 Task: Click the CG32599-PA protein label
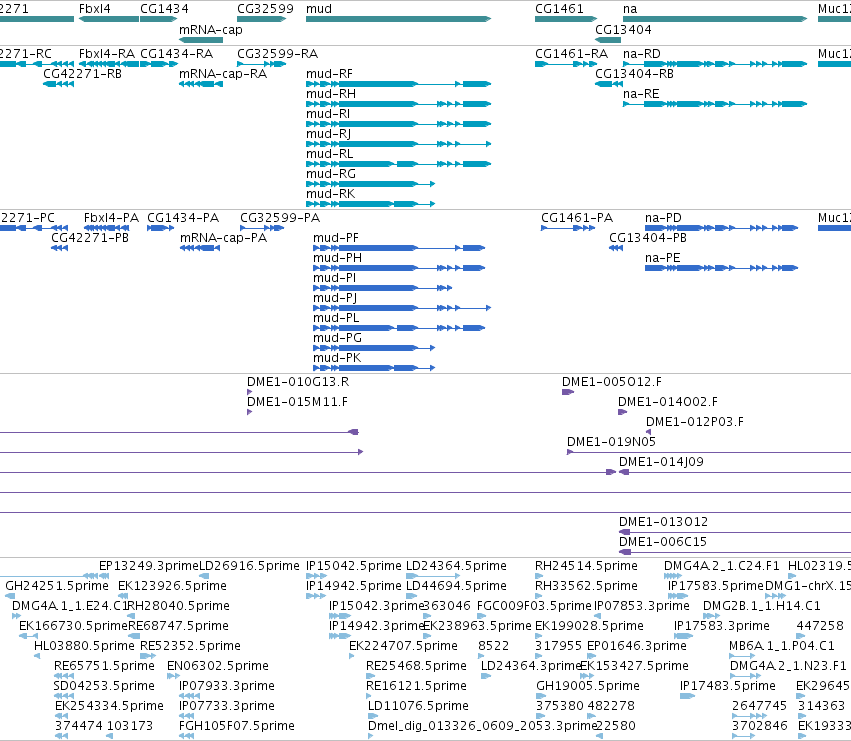coord(280,218)
